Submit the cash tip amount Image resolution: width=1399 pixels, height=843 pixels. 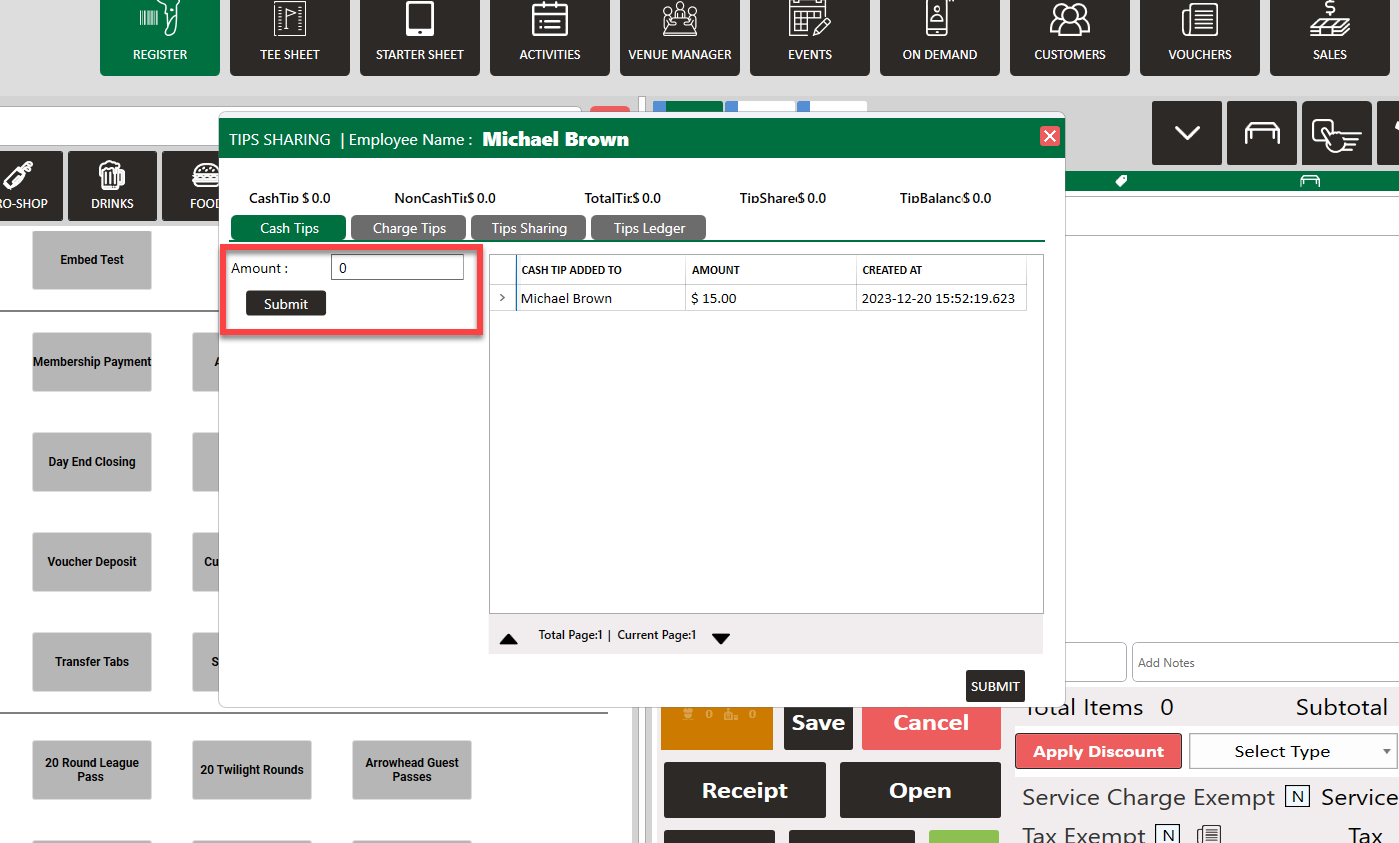[x=286, y=304]
